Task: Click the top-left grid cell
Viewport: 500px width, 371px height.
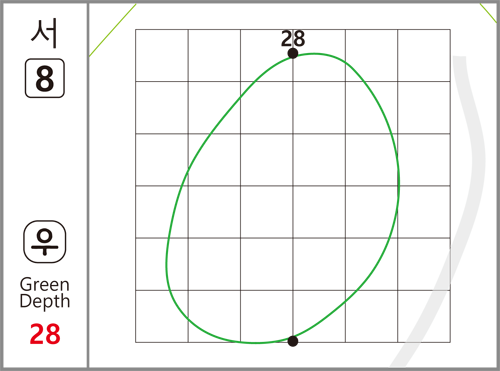Action: coord(162,55)
